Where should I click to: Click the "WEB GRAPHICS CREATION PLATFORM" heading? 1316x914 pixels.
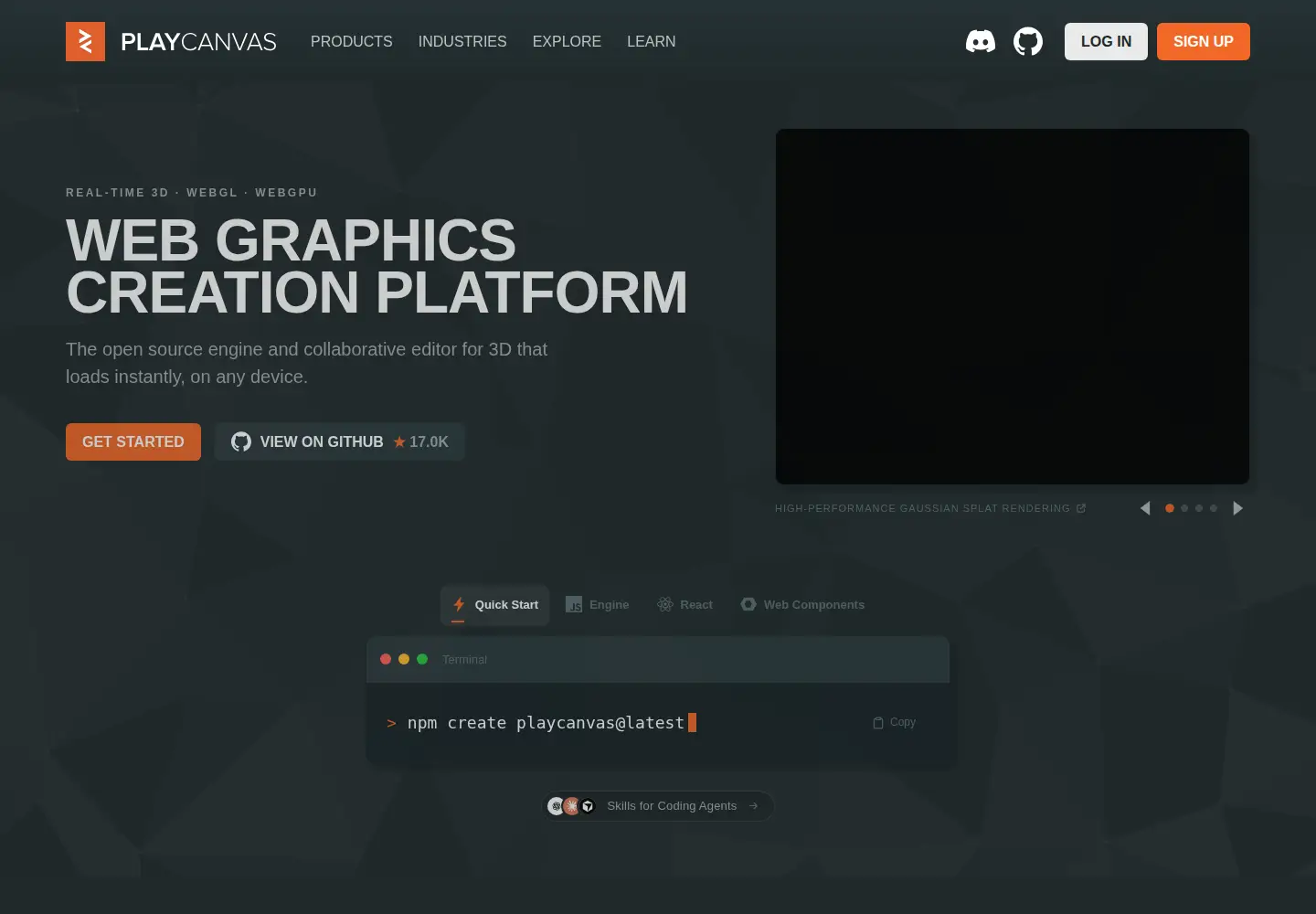tap(377, 266)
